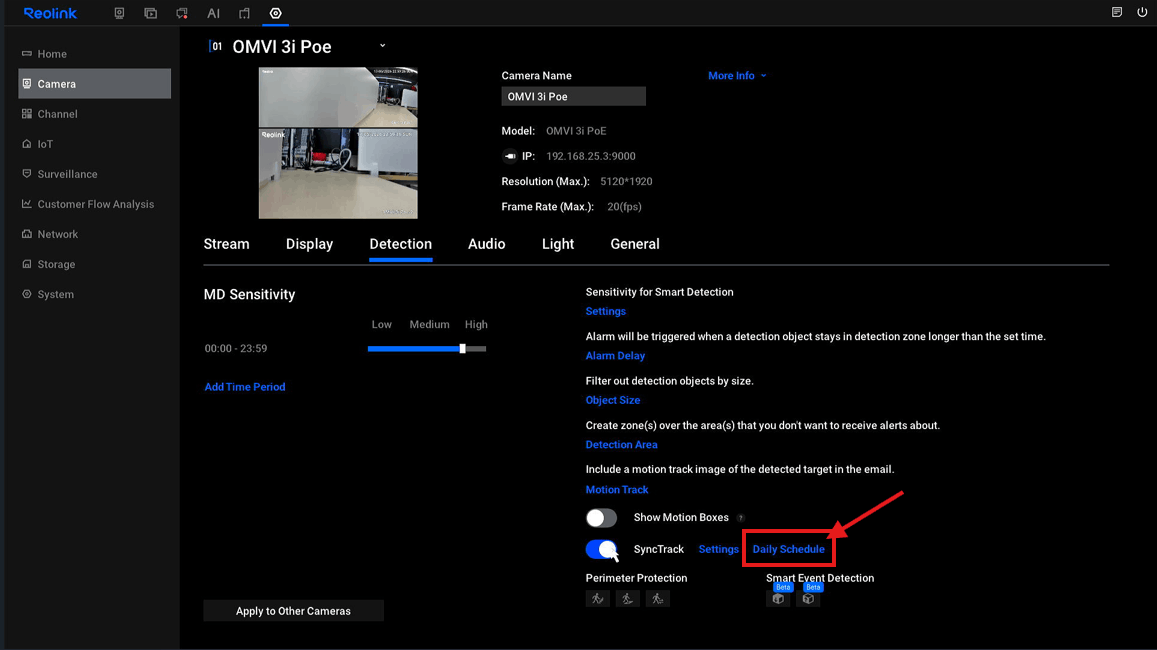Open IoT in sidebar
1157x650 pixels.
click(x=94, y=144)
